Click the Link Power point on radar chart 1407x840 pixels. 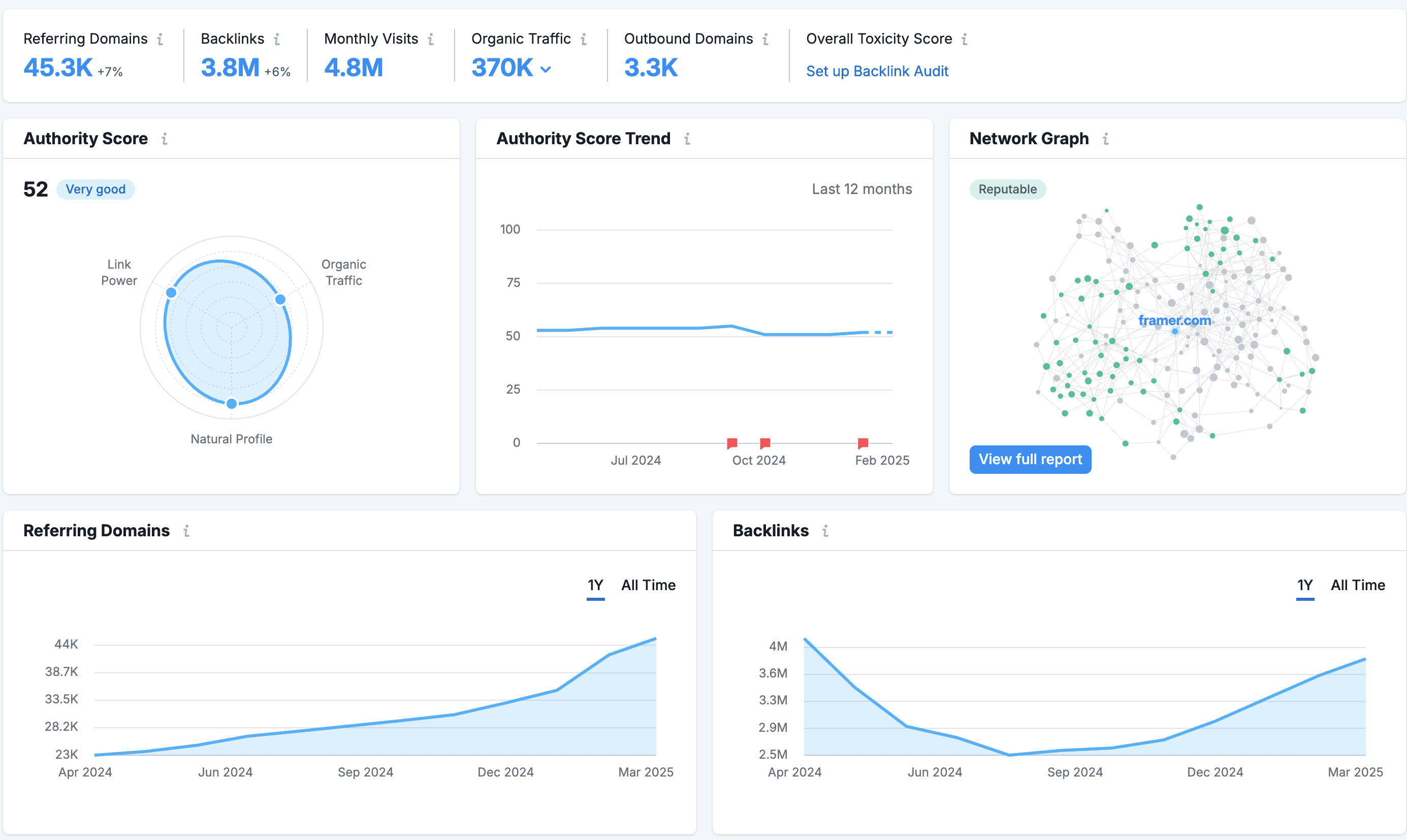coord(171,293)
